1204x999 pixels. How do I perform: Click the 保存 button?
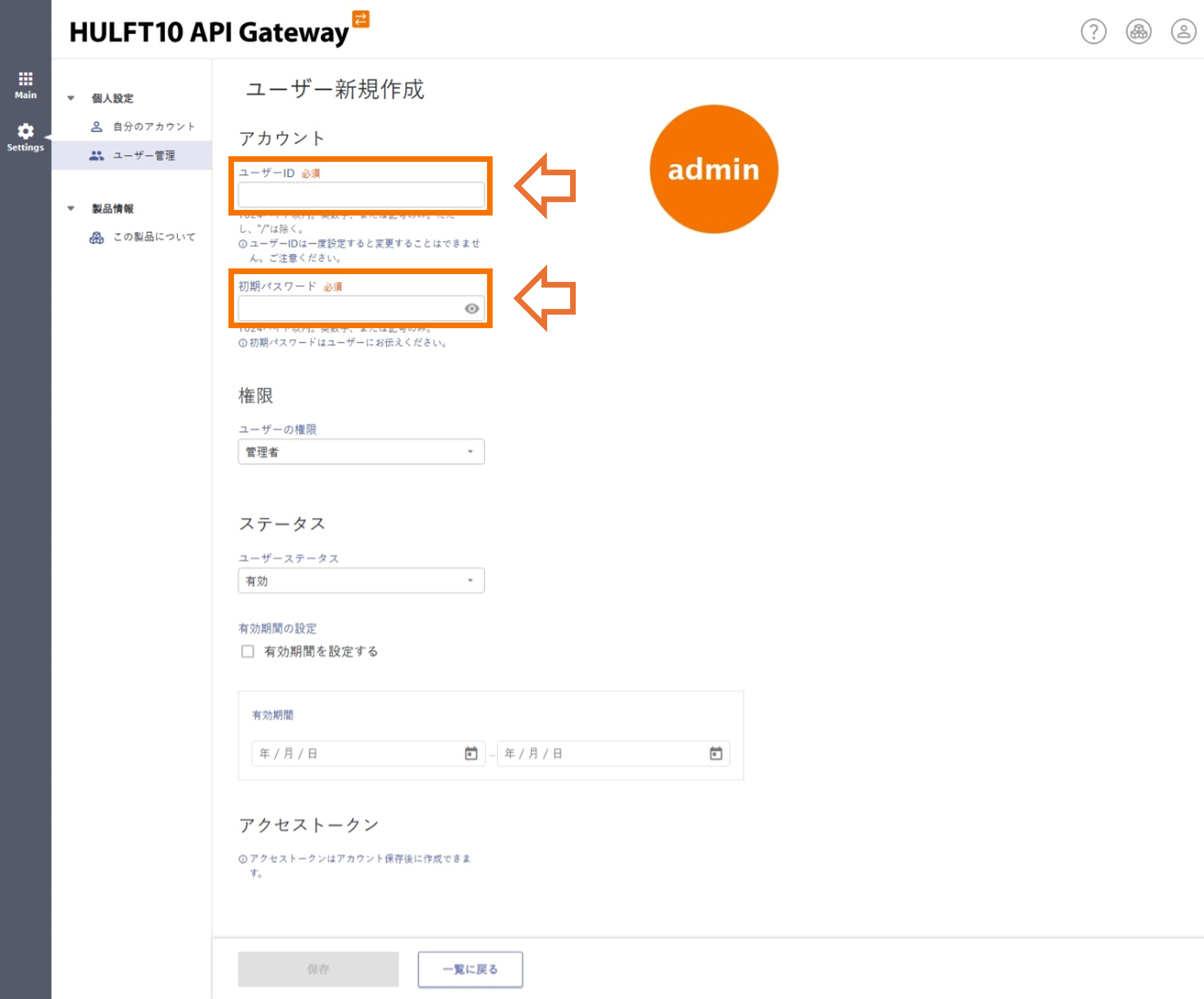(x=318, y=969)
